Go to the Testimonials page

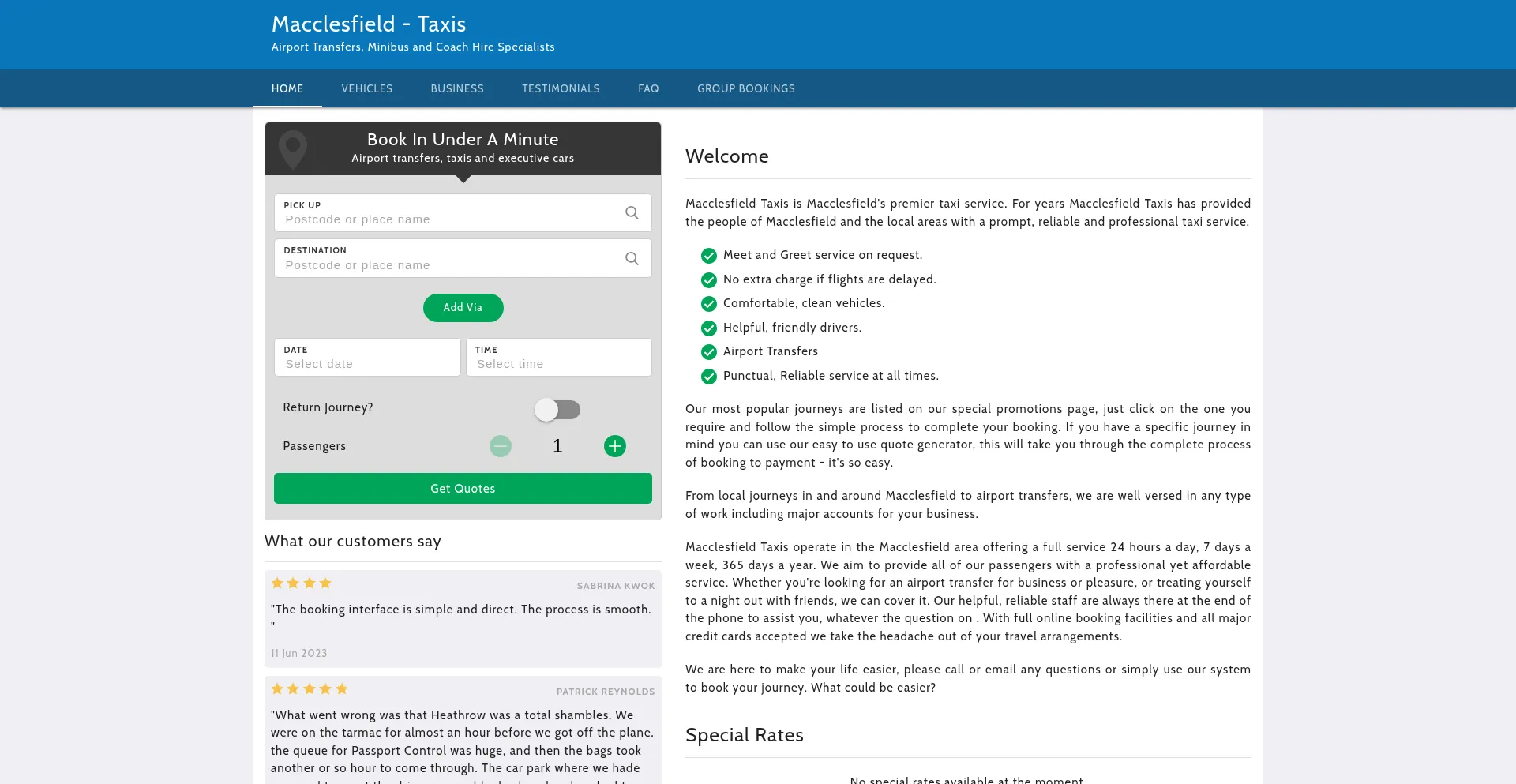point(561,89)
